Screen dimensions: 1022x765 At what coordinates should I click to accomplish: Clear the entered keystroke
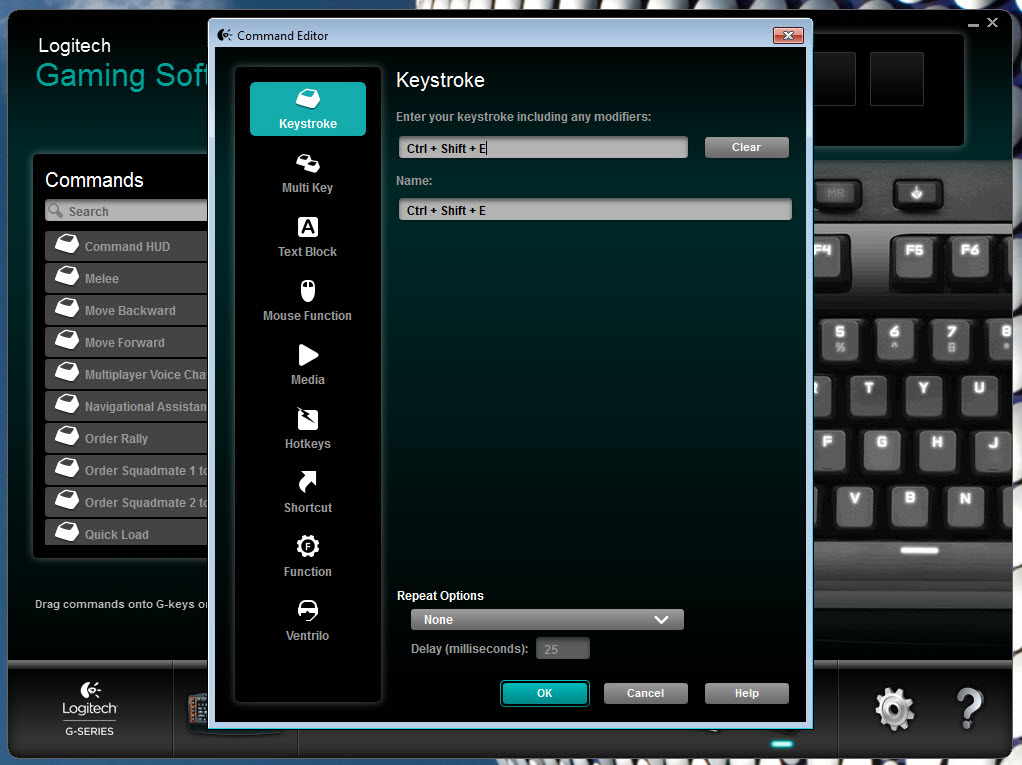746,147
